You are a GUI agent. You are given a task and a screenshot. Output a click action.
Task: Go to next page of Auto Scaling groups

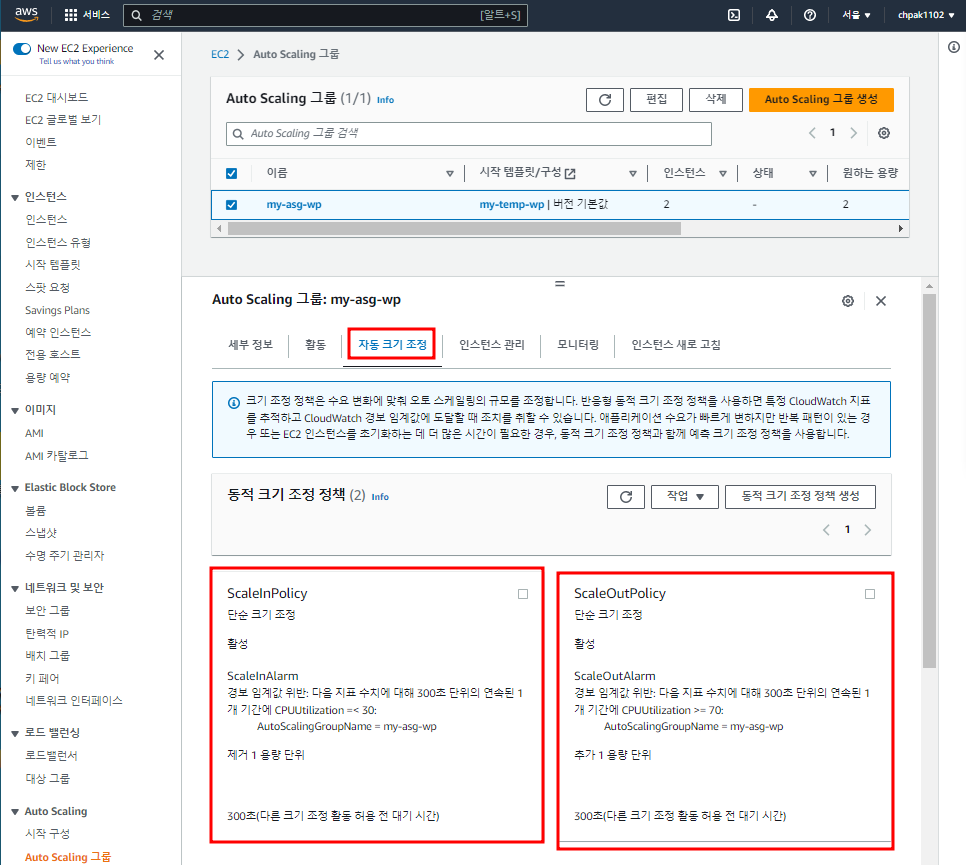pos(853,133)
